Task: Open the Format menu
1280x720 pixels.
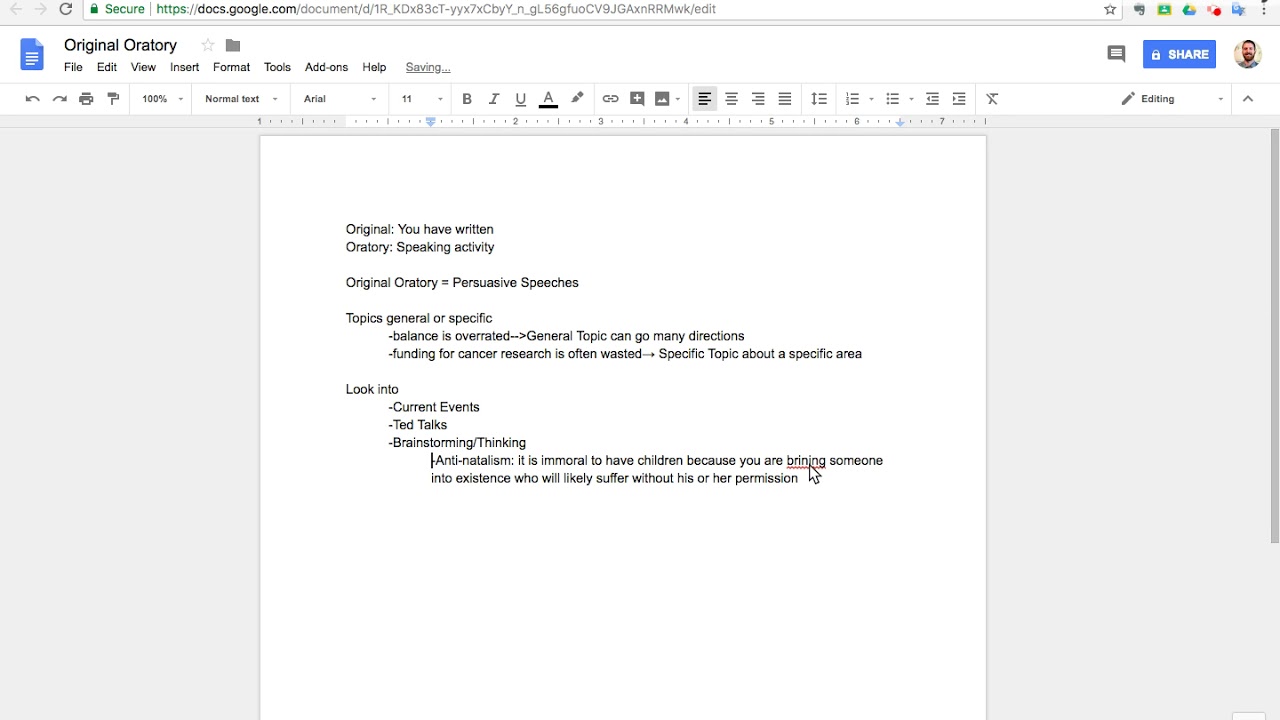Action: coord(231,67)
